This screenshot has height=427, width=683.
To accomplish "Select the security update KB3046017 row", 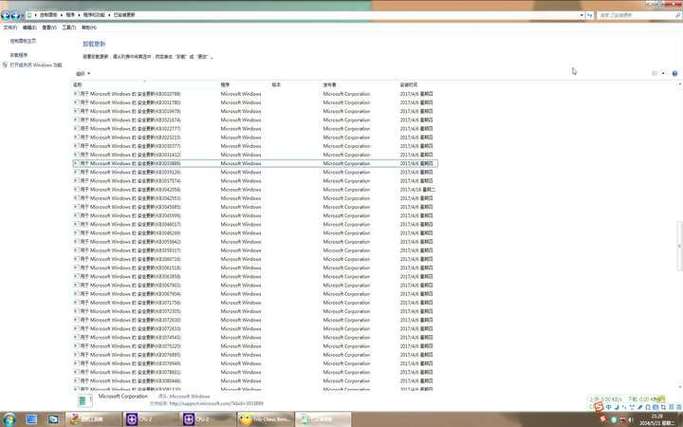I will coord(255,224).
